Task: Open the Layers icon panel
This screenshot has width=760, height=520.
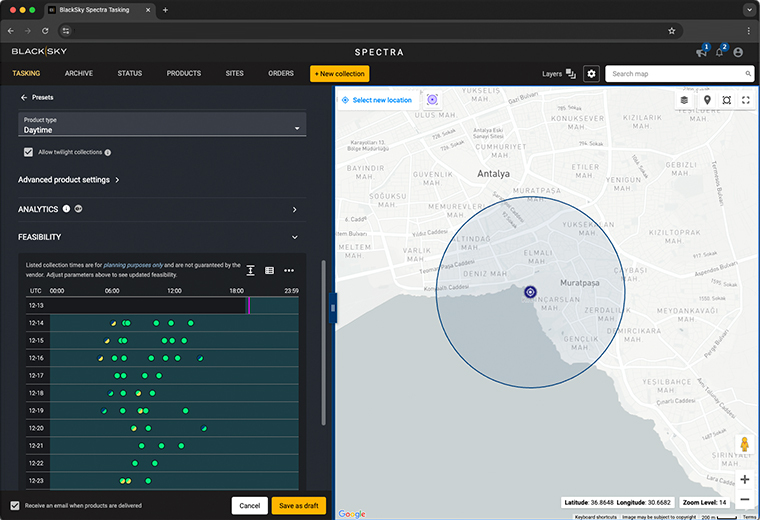Action: [571, 74]
